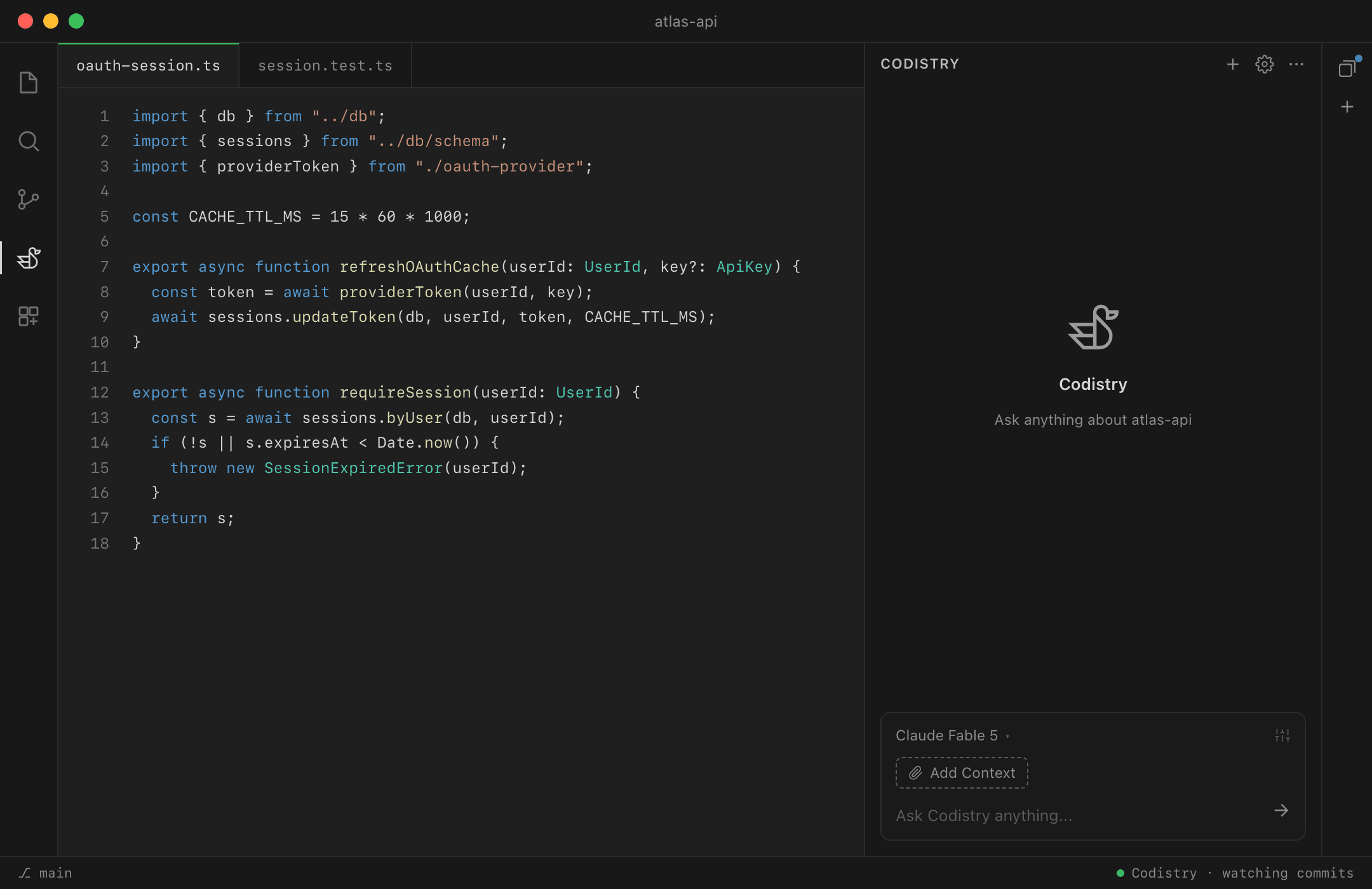Screen dimensions: 1372x889
Task: Open the extensions sidebar icon
Action: pos(29,316)
